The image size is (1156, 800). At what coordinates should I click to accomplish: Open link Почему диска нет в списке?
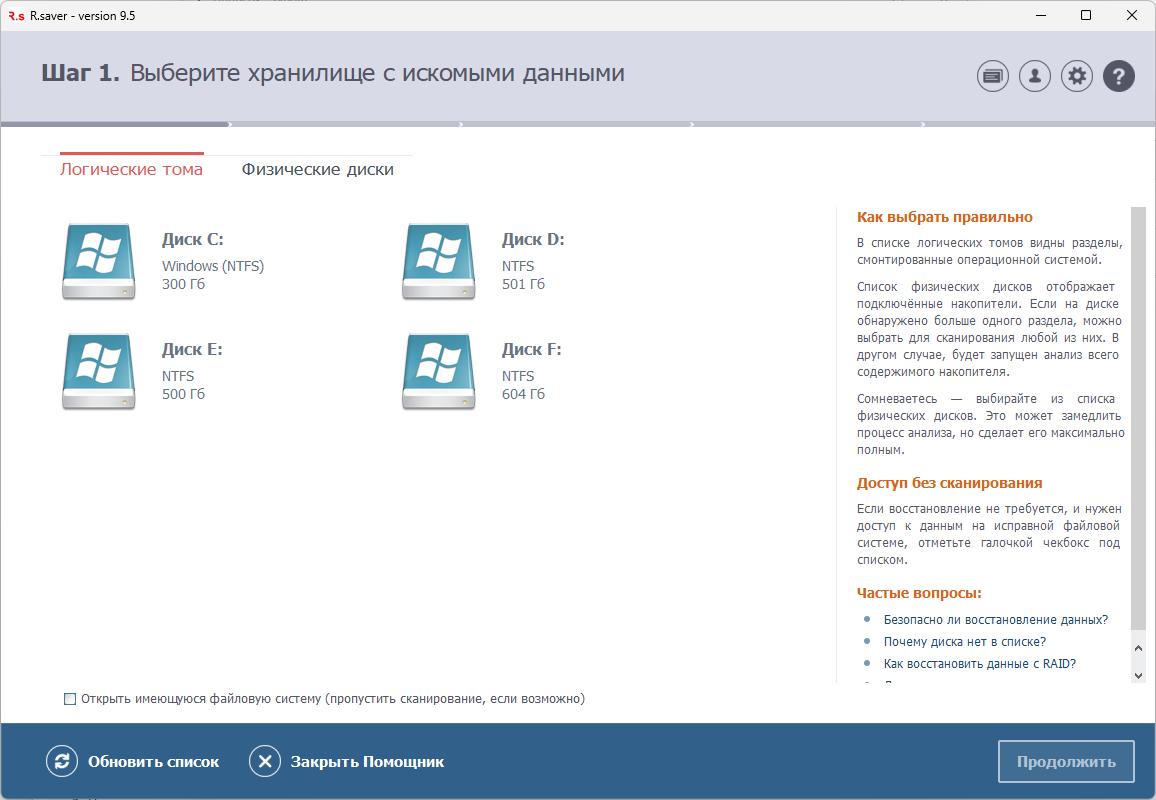pyautogui.click(x=964, y=642)
